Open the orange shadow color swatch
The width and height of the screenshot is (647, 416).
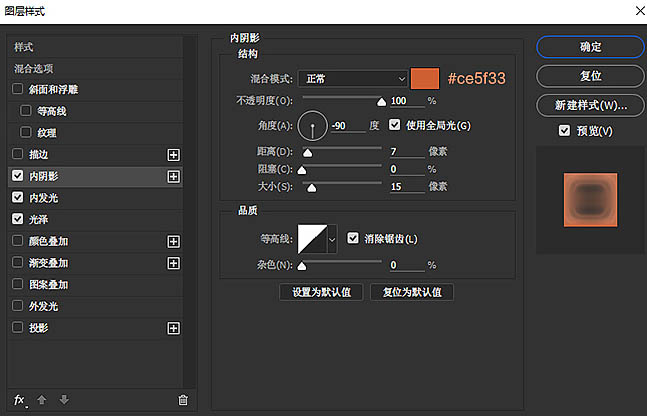[x=425, y=78]
